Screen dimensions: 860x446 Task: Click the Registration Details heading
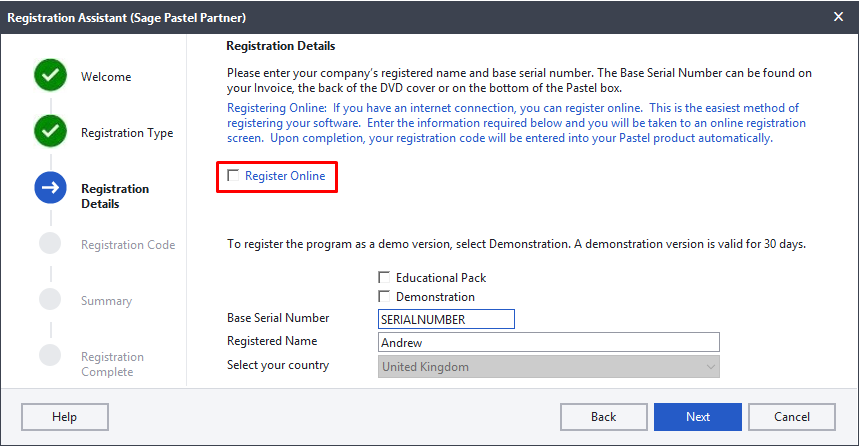[x=280, y=46]
